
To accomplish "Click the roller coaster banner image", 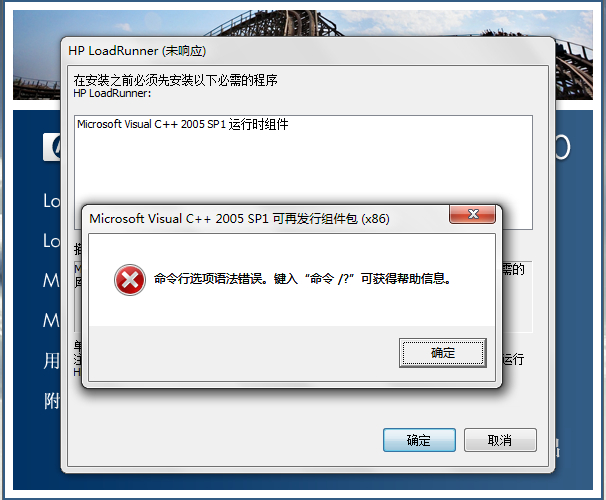I will [x=303, y=23].
